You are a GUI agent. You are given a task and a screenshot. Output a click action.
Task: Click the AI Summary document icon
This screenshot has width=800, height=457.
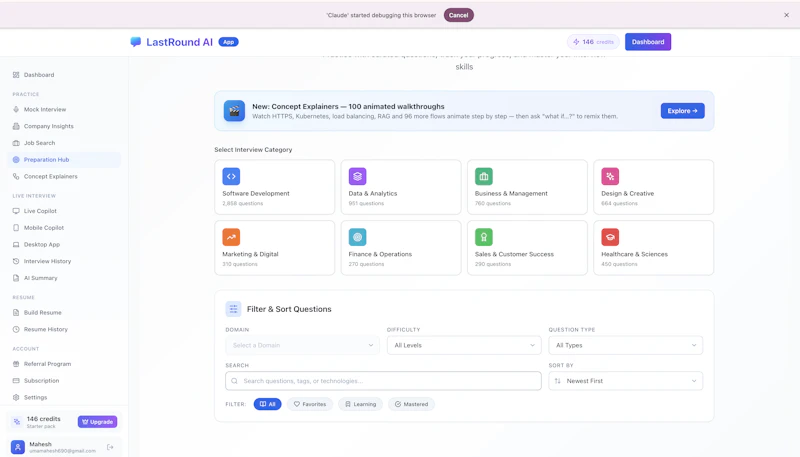(16, 278)
